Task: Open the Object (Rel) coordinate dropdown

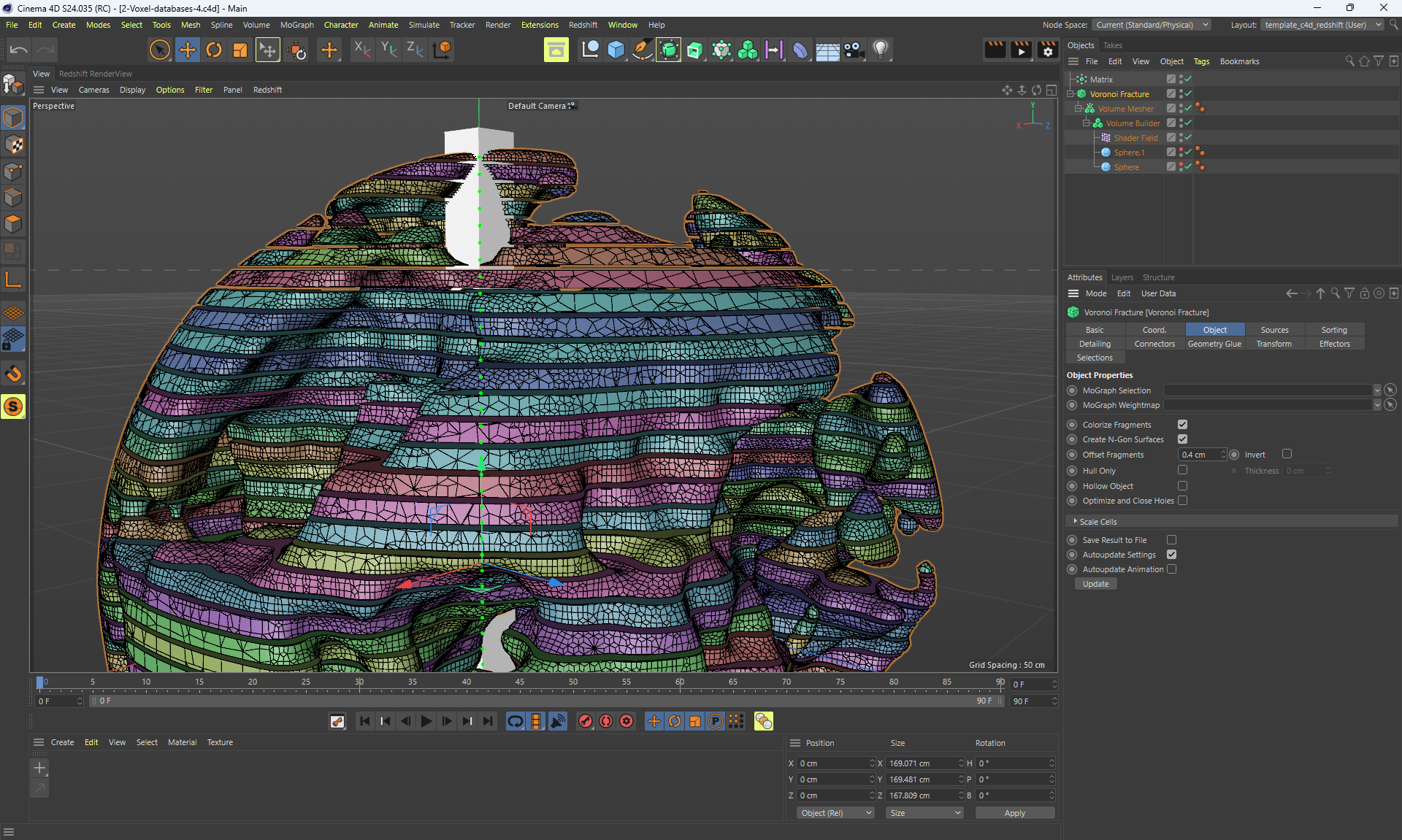Action: tap(835, 813)
